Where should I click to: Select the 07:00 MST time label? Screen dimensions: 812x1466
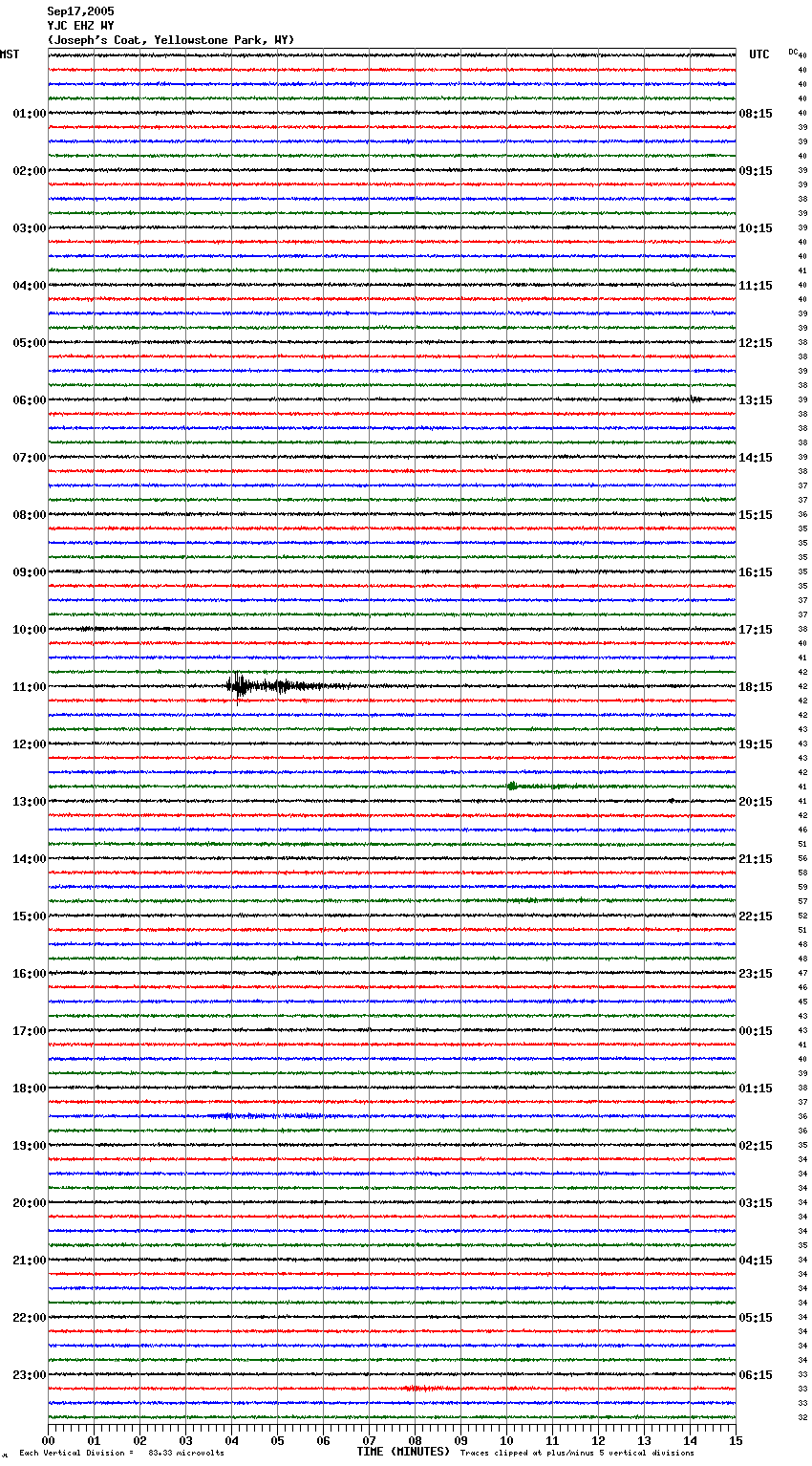(x=30, y=458)
